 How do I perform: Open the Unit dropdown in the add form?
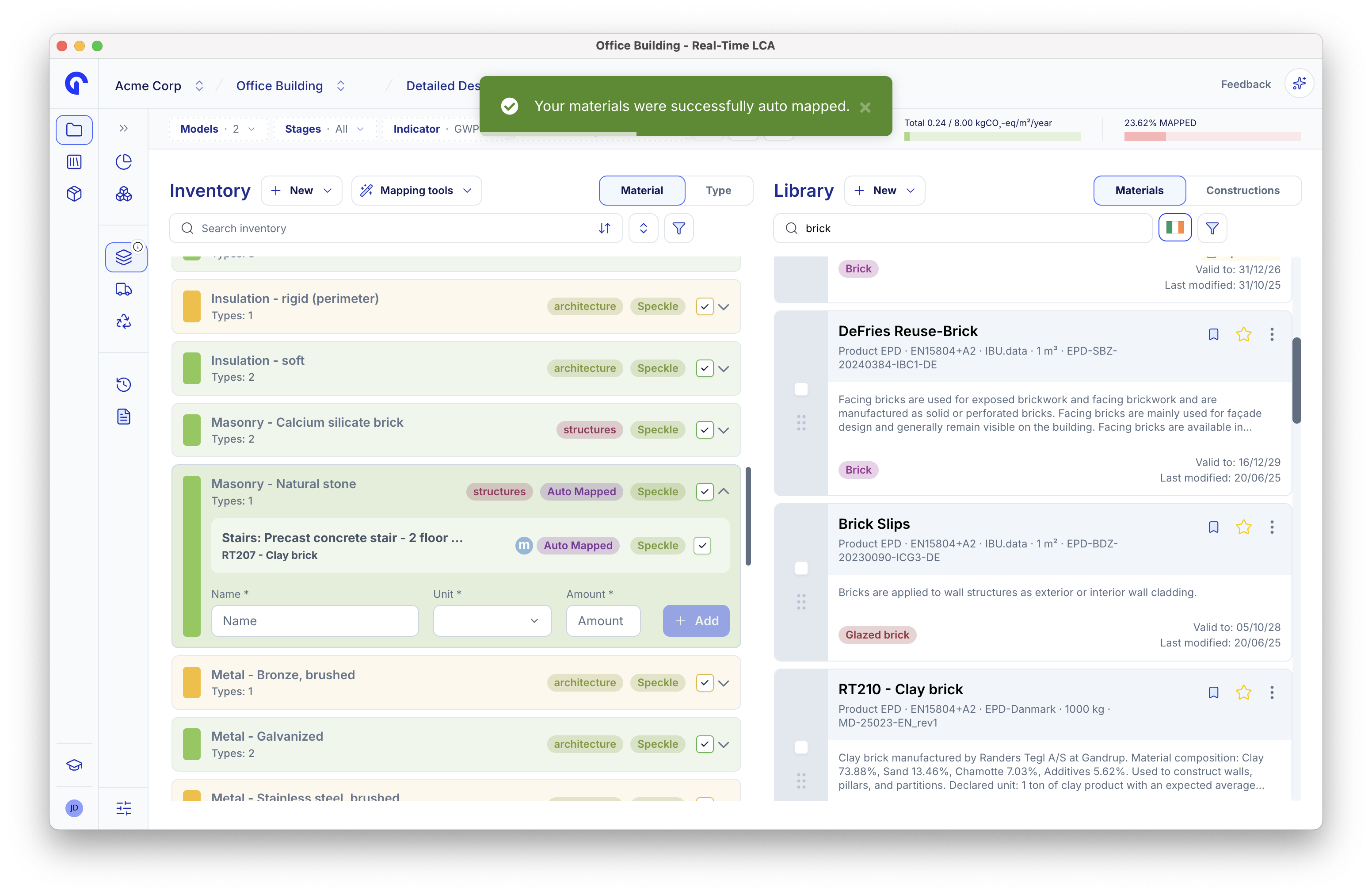(x=492, y=620)
